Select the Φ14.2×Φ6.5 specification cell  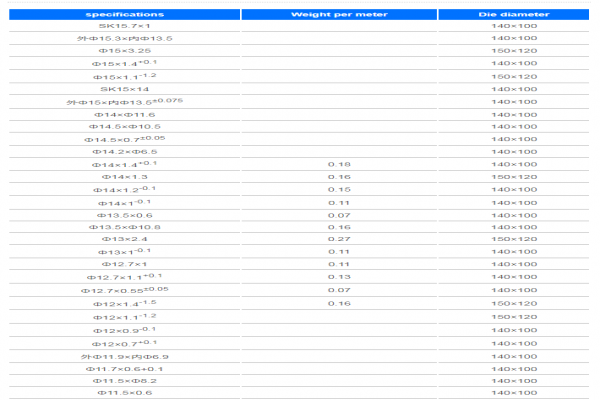point(125,152)
